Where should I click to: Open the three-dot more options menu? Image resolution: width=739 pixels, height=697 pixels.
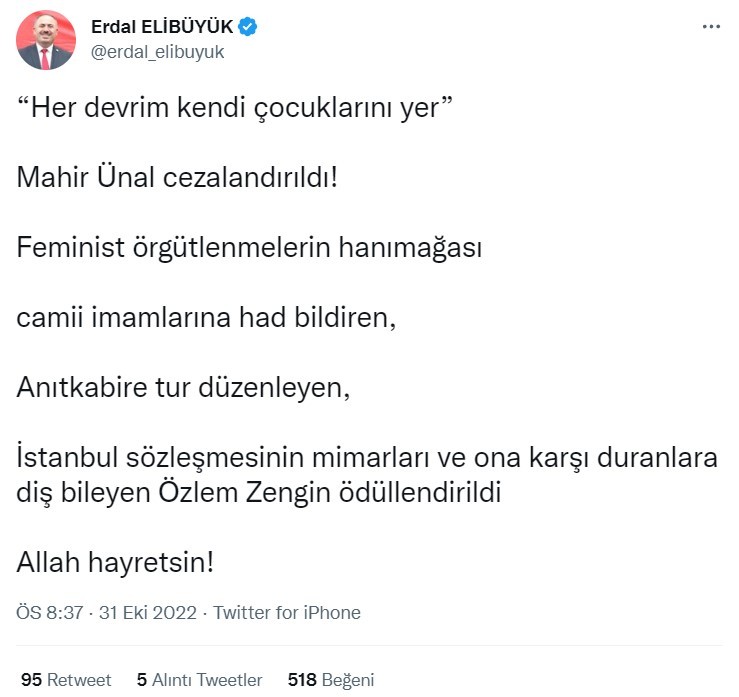(x=711, y=27)
